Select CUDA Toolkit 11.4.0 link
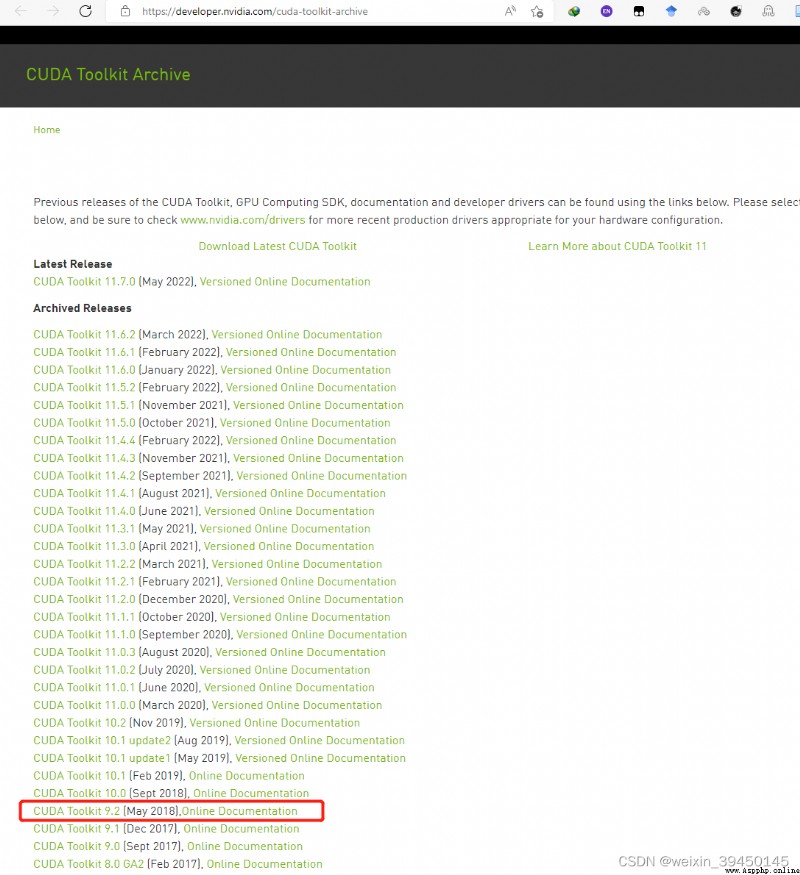This screenshot has width=800, height=875. pos(84,511)
